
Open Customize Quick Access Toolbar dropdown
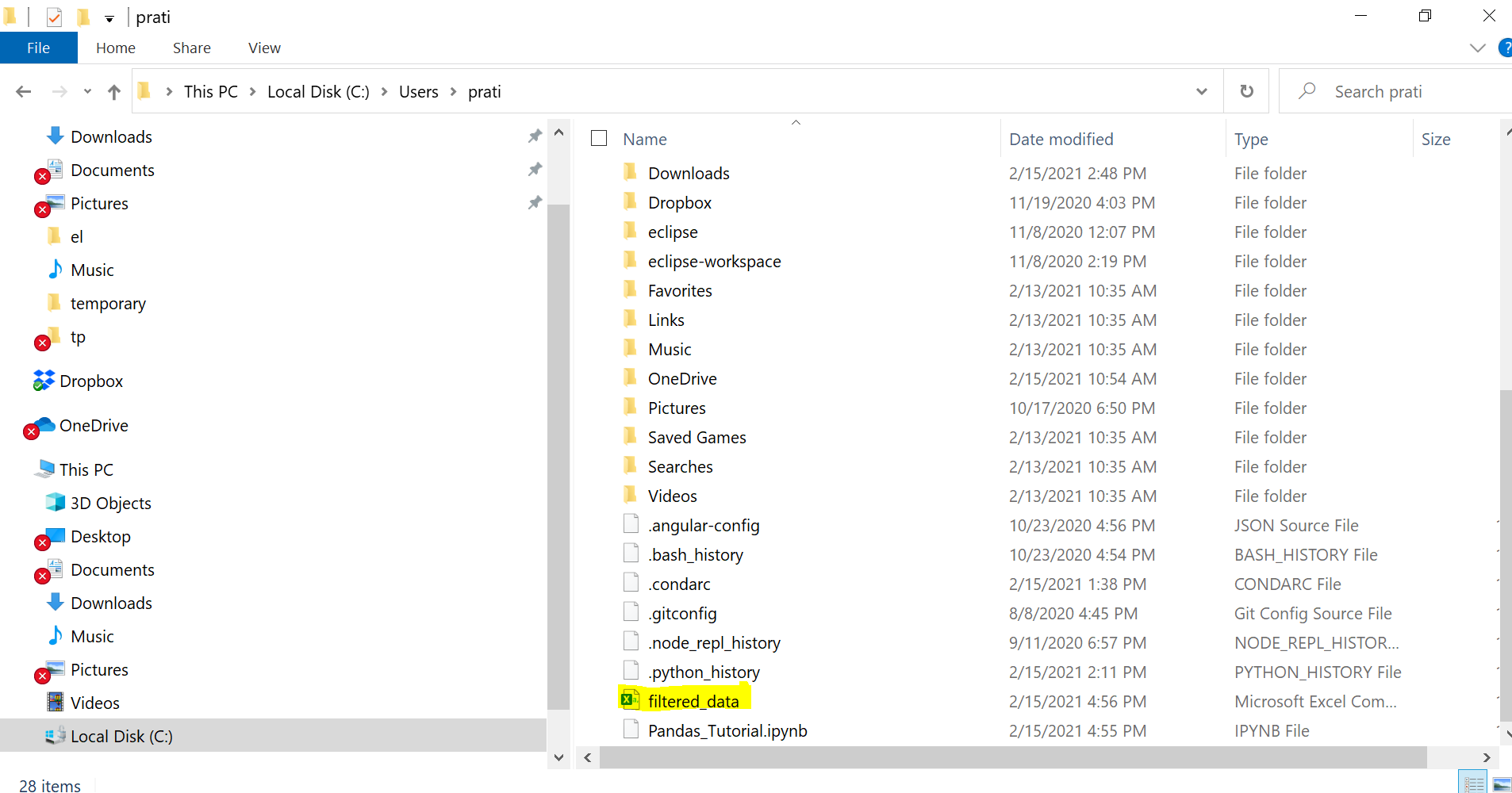point(109,18)
